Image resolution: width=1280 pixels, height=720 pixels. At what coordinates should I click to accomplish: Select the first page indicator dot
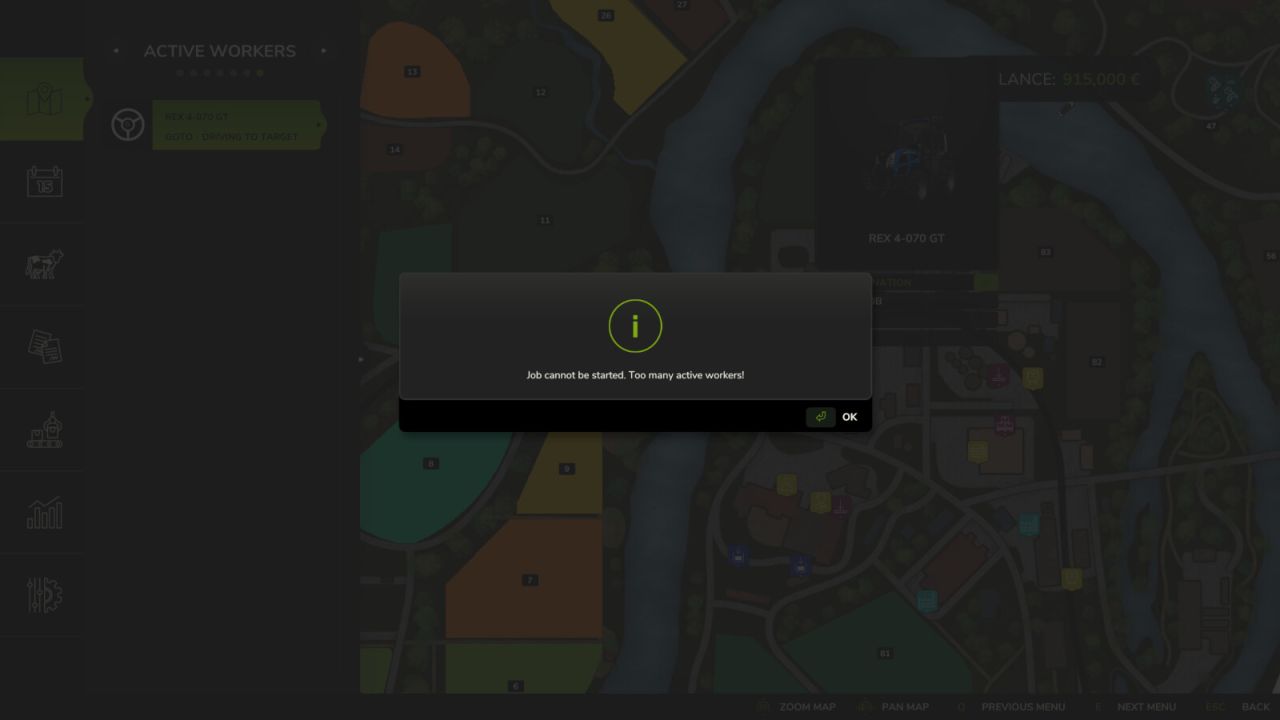tap(180, 73)
